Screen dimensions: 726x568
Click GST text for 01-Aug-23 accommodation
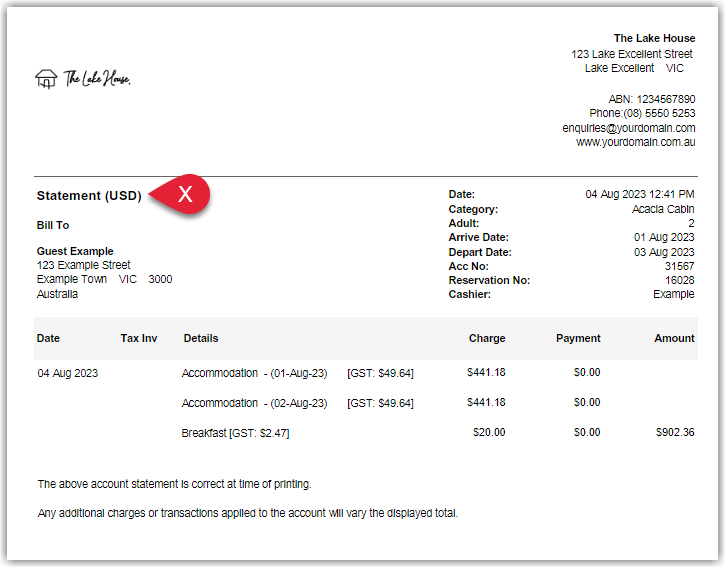tap(380, 374)
